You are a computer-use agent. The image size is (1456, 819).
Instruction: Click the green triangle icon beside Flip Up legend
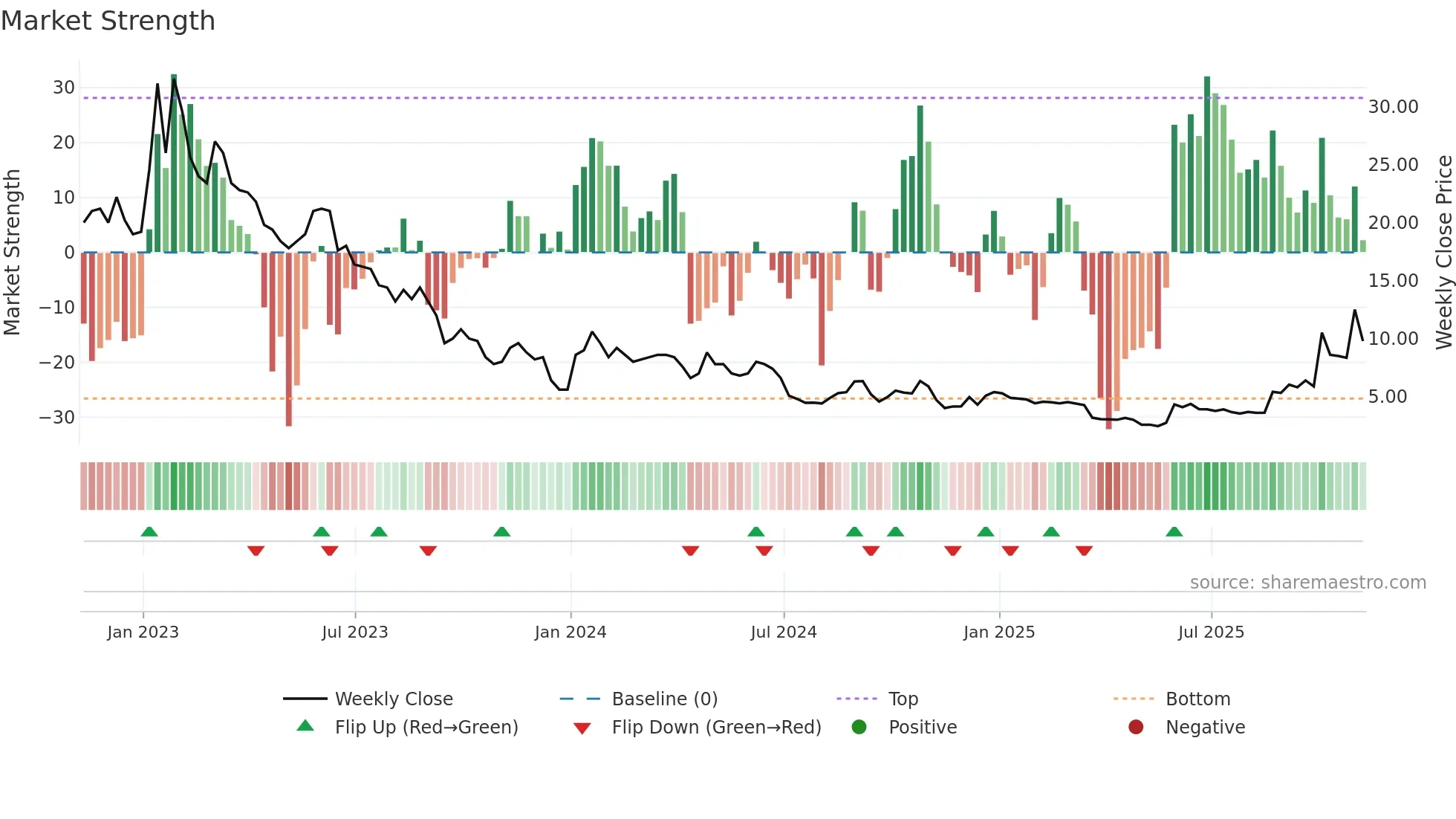(305, 726)
